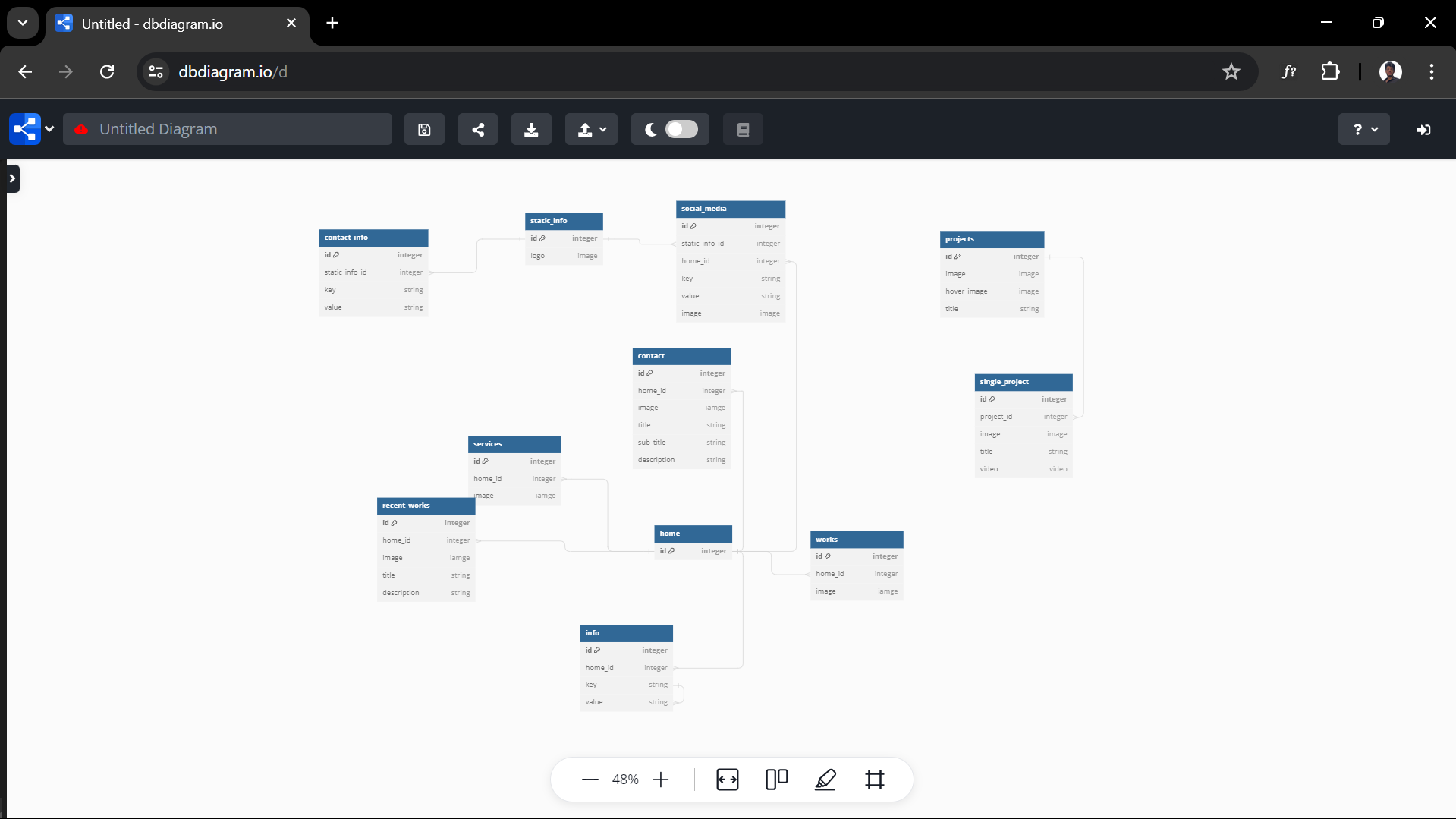Viewport: 1456px width, 819px height.
Task: Click the crop frame icon in bottom toolbar
Action: point(875,780)
